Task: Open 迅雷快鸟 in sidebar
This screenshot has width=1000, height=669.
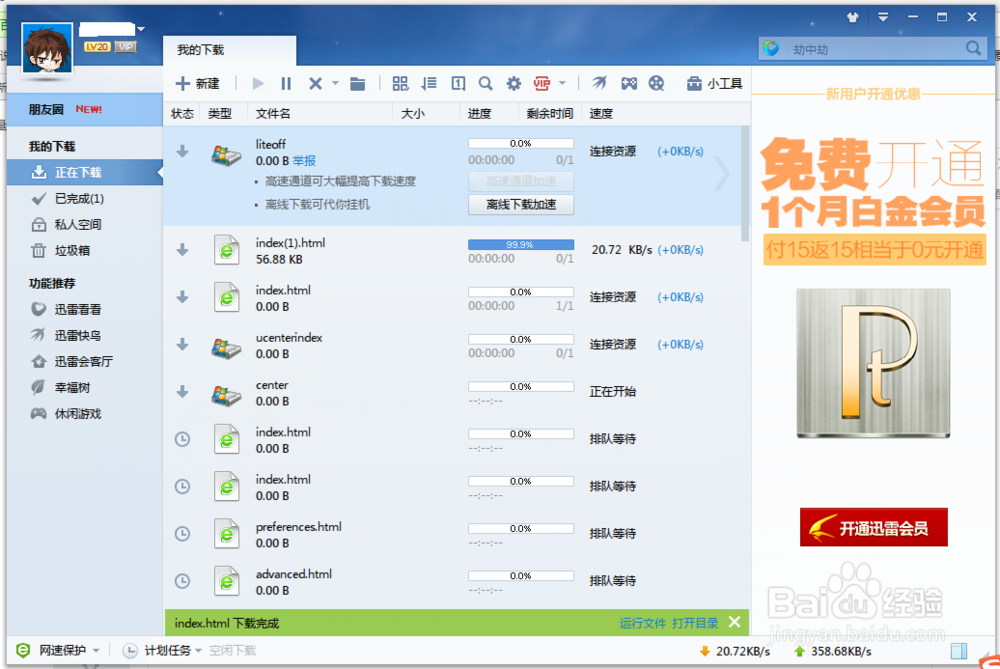Action: 66,335
